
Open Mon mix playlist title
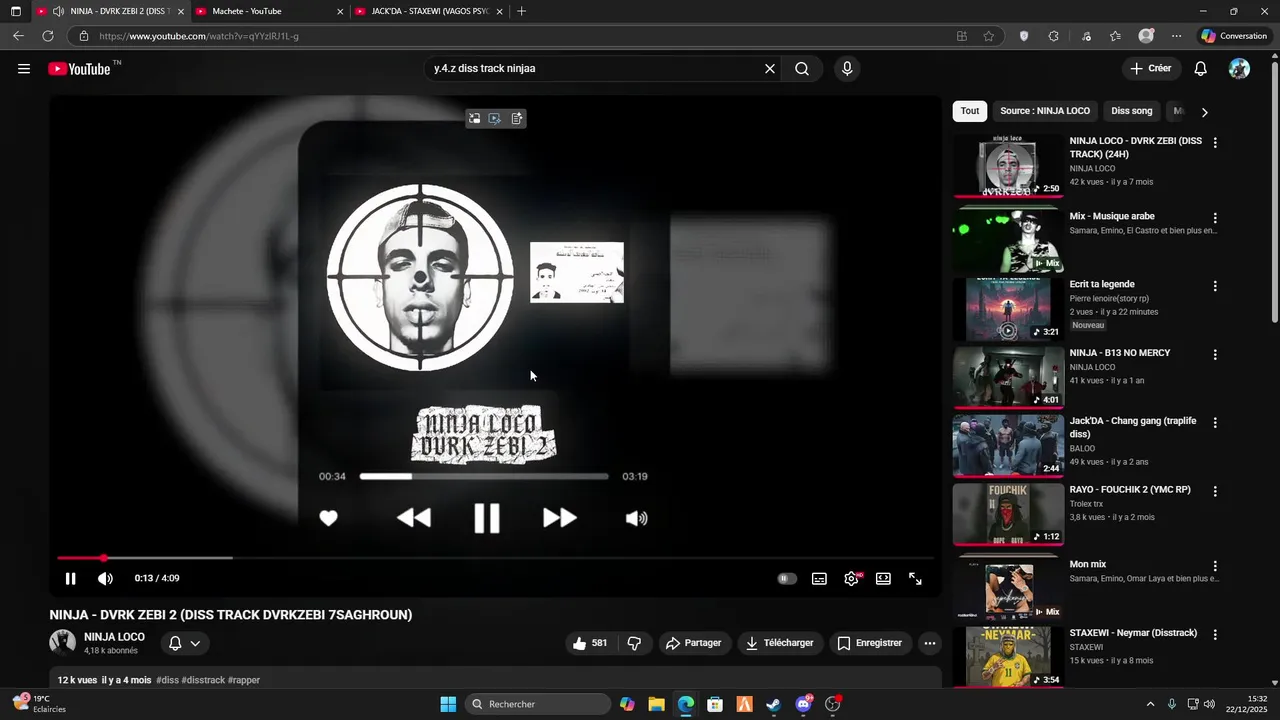(1088, 564)
